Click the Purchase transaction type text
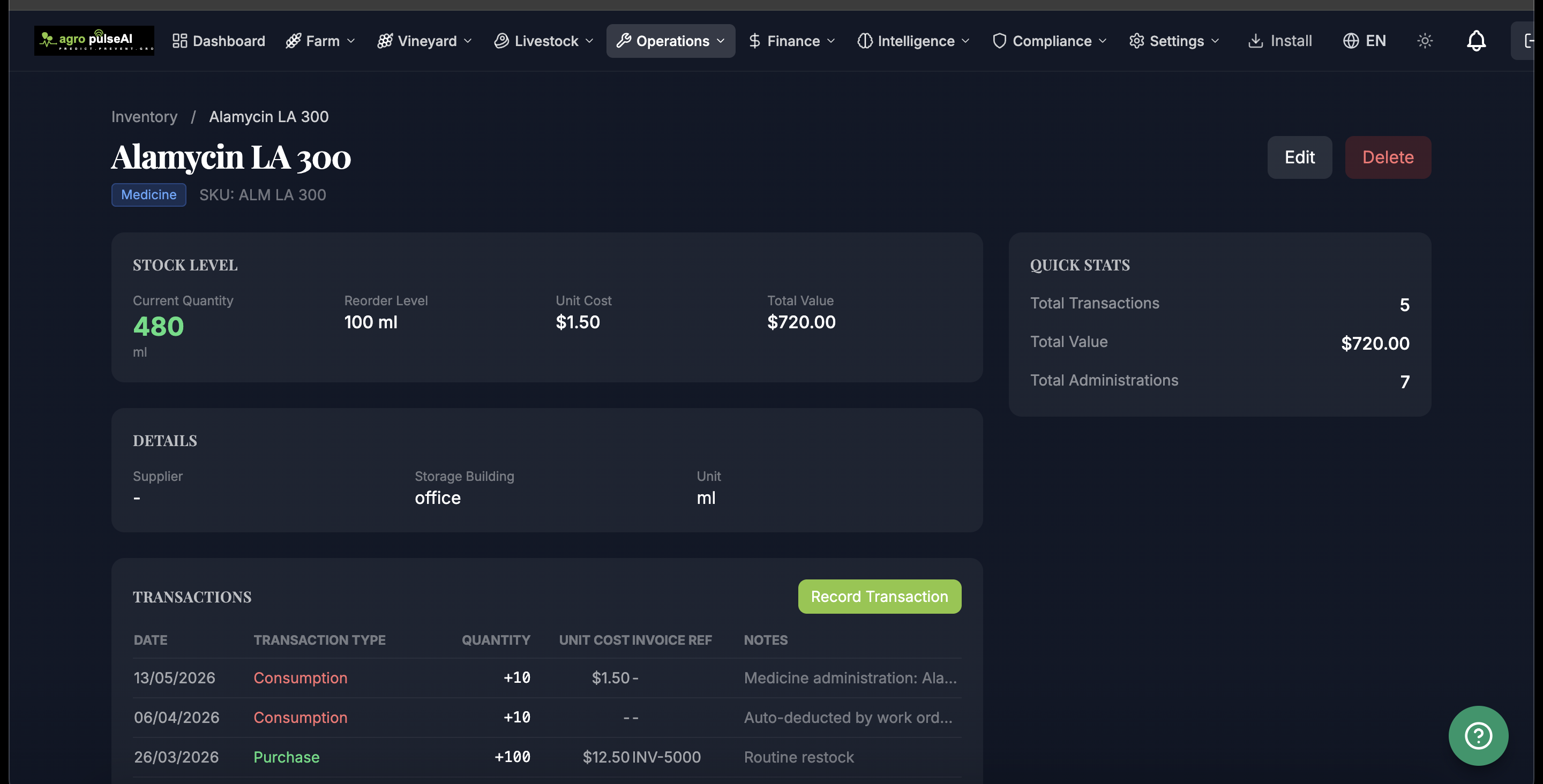The height and width of the screenshot is (784, 1543). click(286, 757)
